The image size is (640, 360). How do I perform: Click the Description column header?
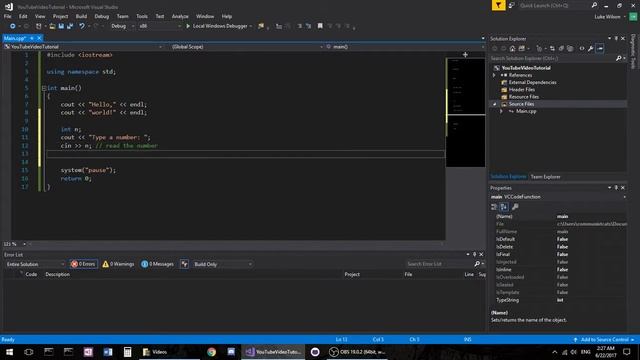pos(58,275)
